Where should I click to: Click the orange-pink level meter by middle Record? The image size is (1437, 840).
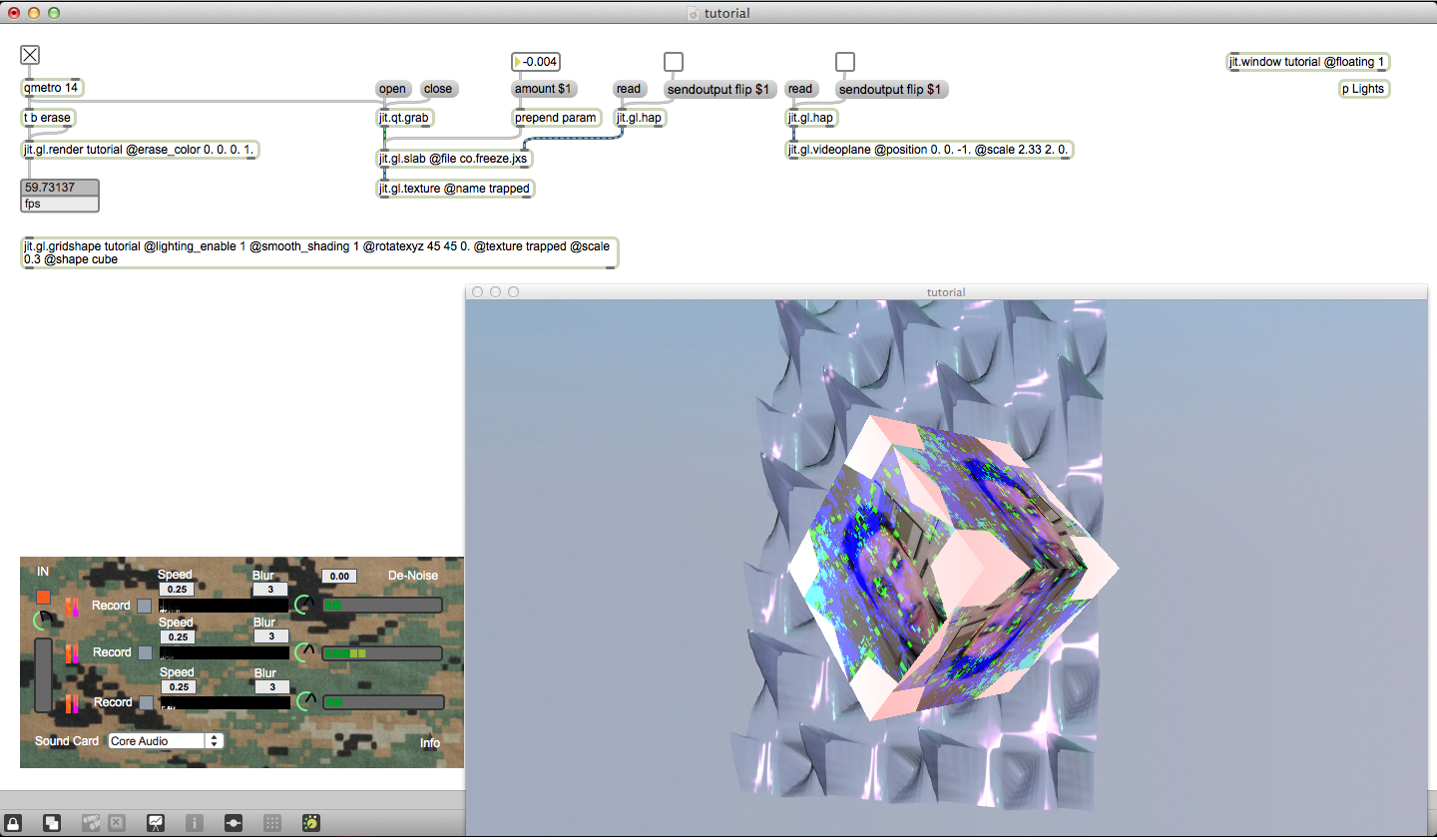point(72,654)
